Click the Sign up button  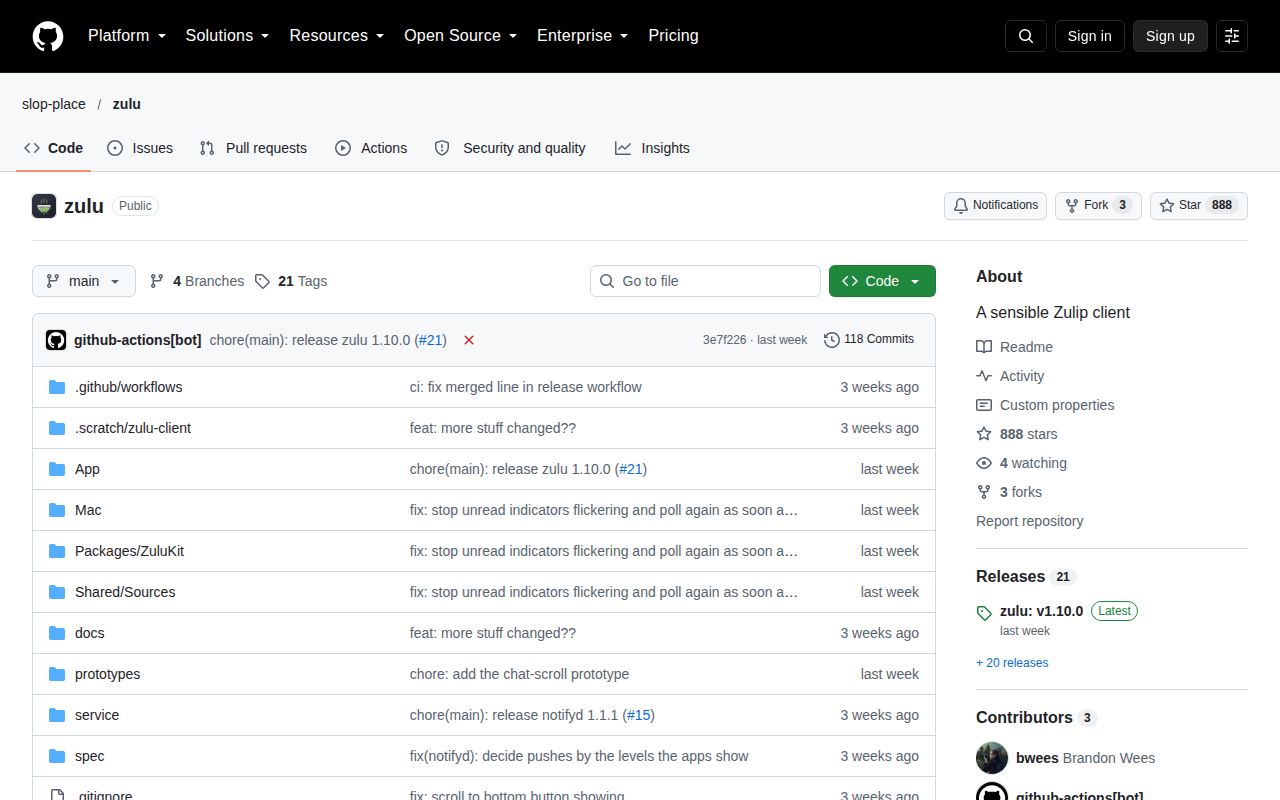[1170, 36]
